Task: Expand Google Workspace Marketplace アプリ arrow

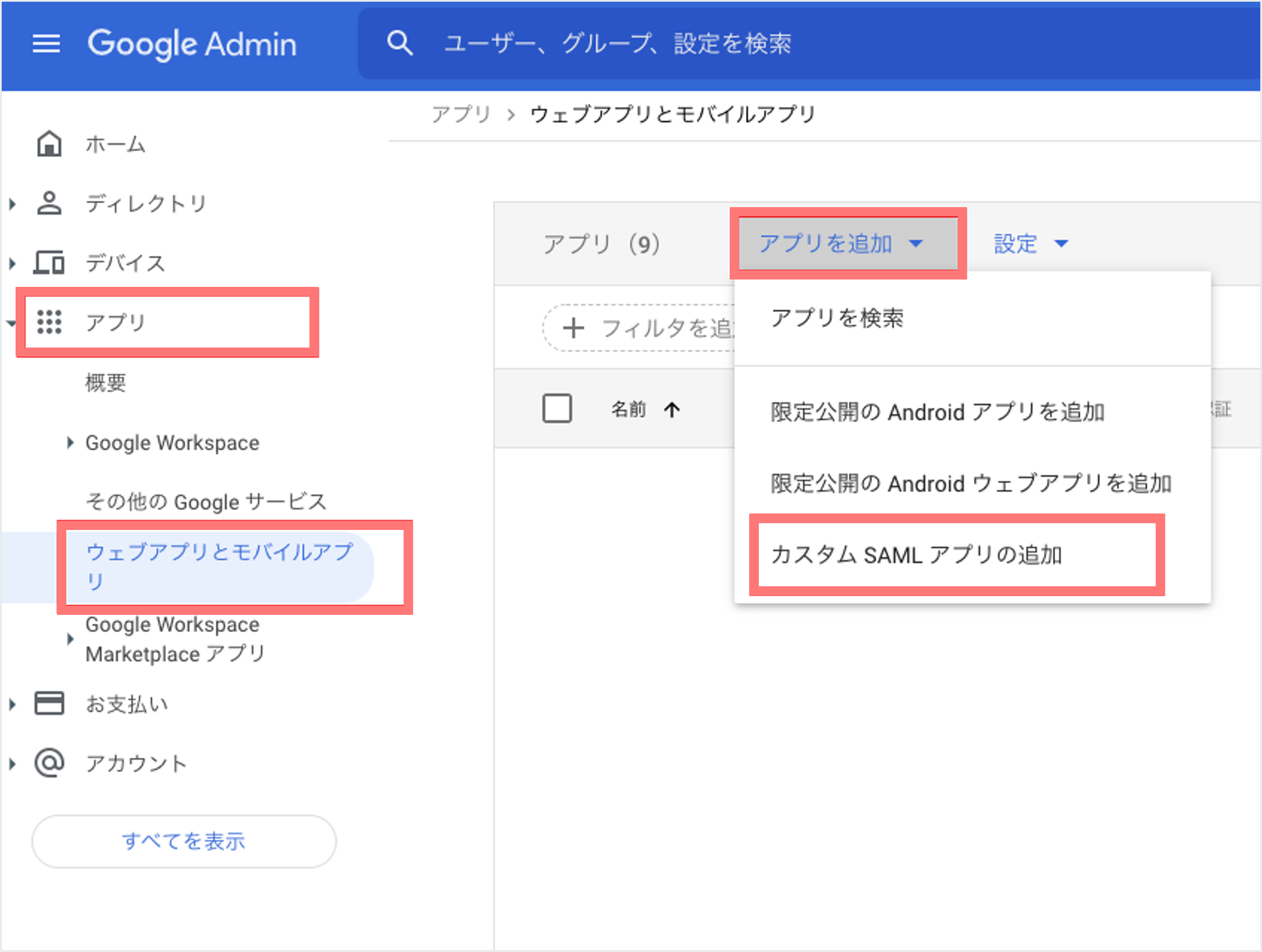Action: point(70,640)
